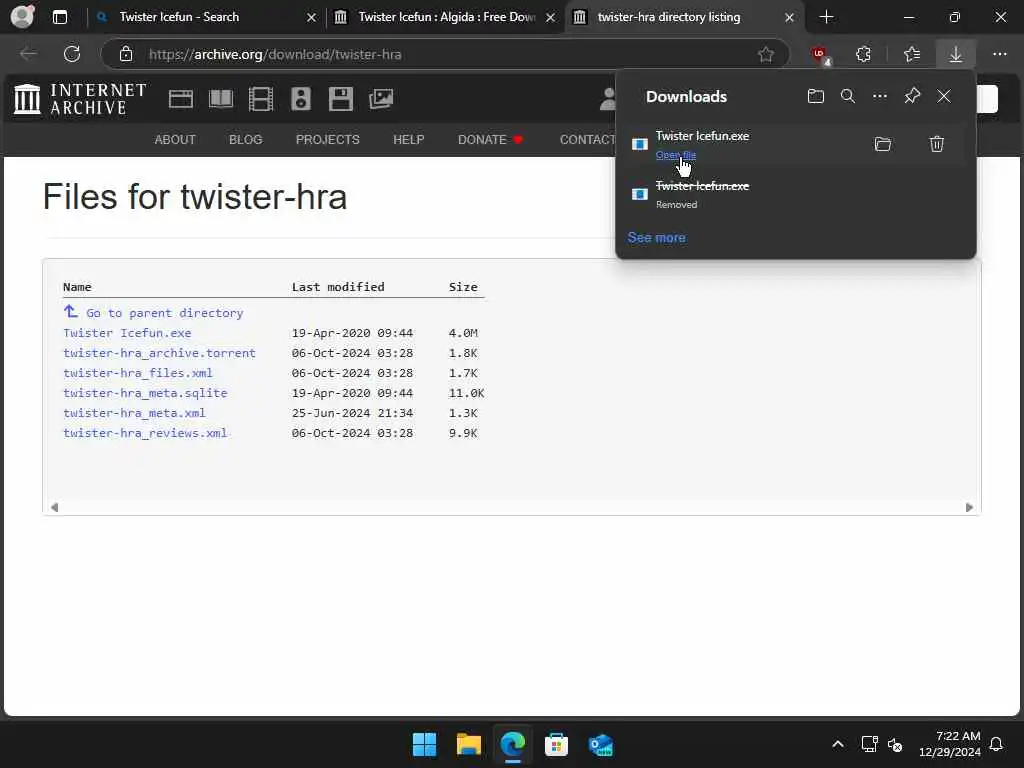Open twister-hra_reviews.xml link
Viewport: 1024px width, 768px height.
click(x=145, y=433)
